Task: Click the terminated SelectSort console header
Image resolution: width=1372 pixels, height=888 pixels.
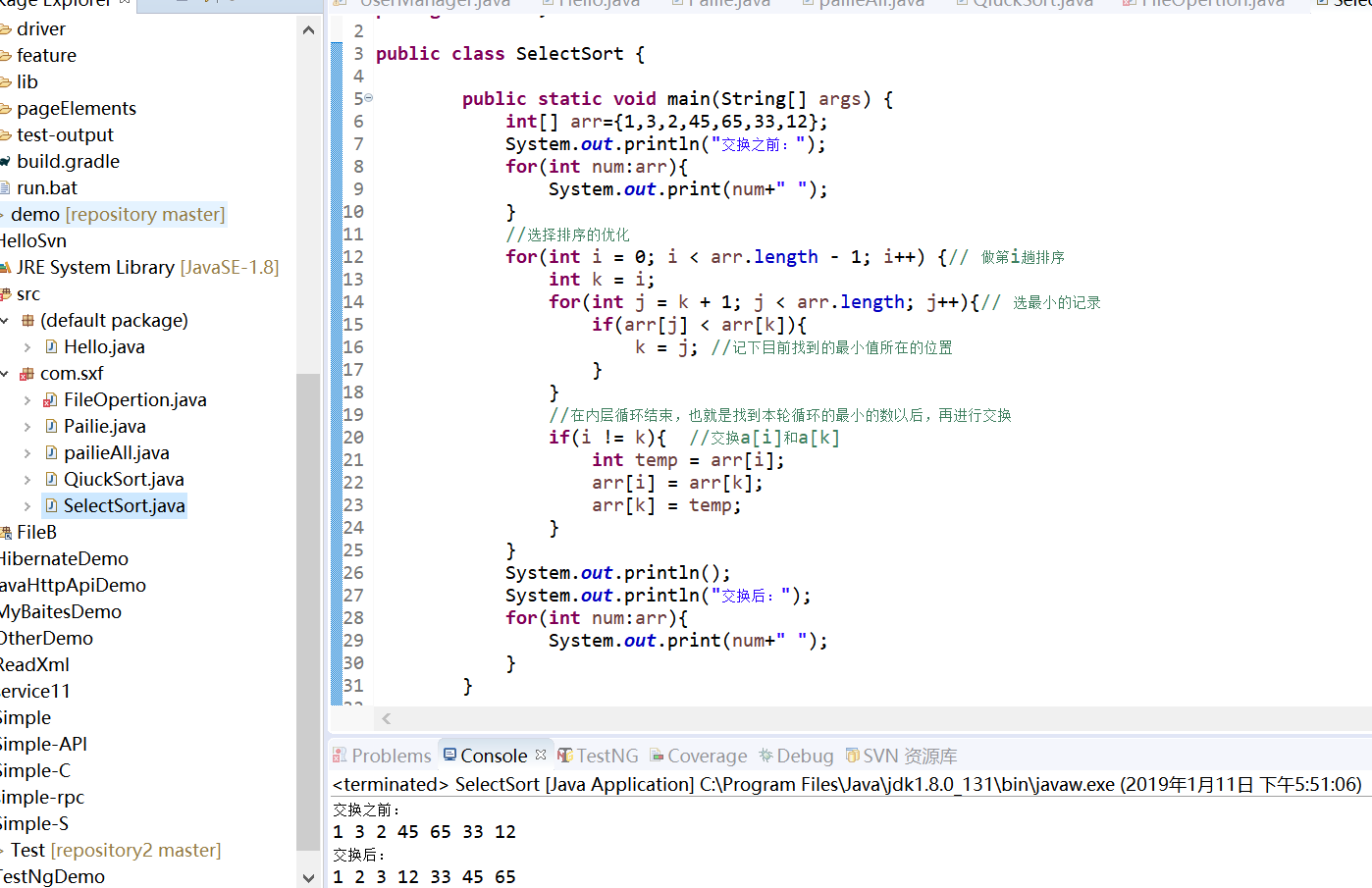Action: tap(847, 784)
